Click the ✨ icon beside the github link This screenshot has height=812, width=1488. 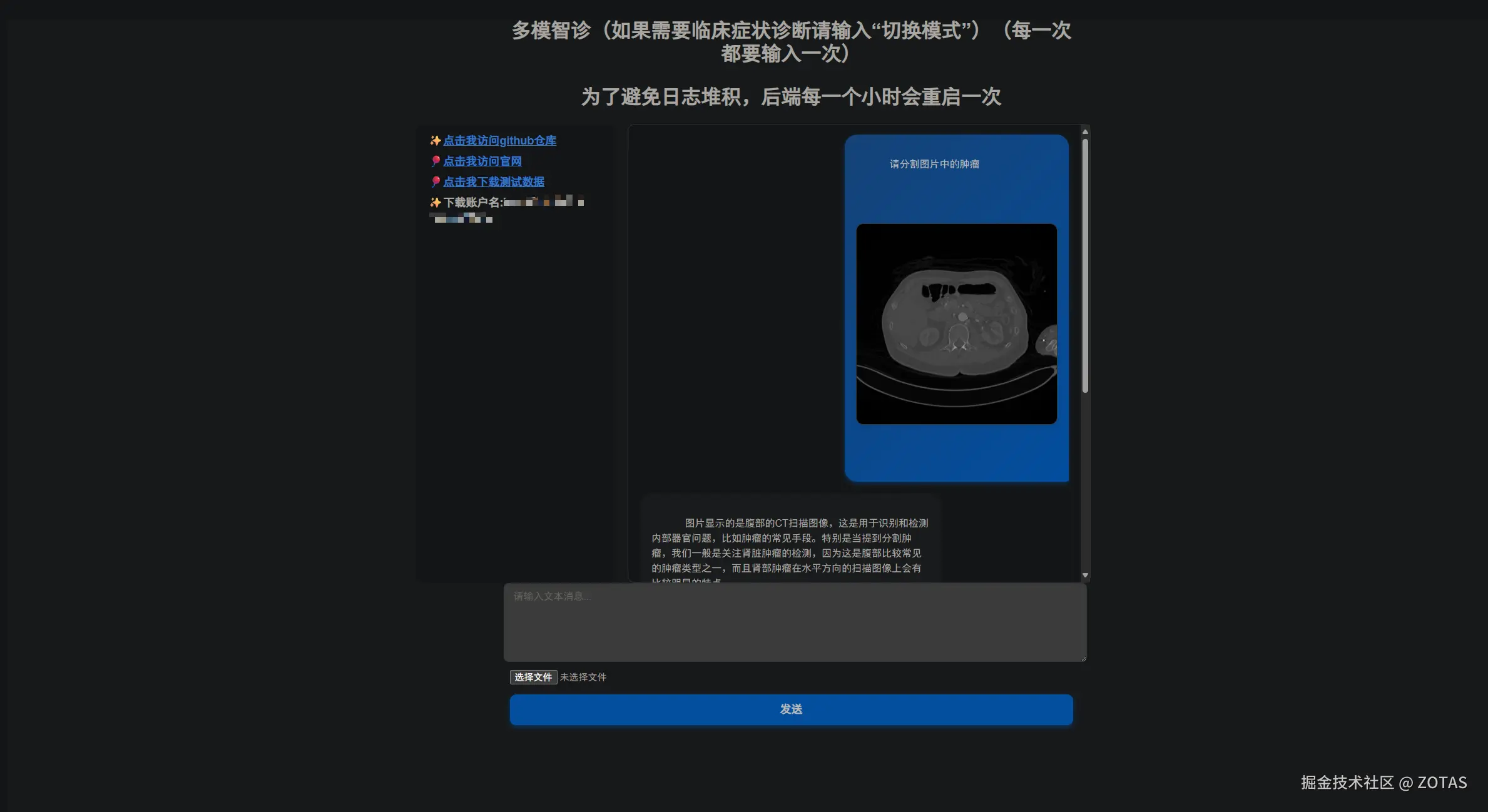click(435, 141)
